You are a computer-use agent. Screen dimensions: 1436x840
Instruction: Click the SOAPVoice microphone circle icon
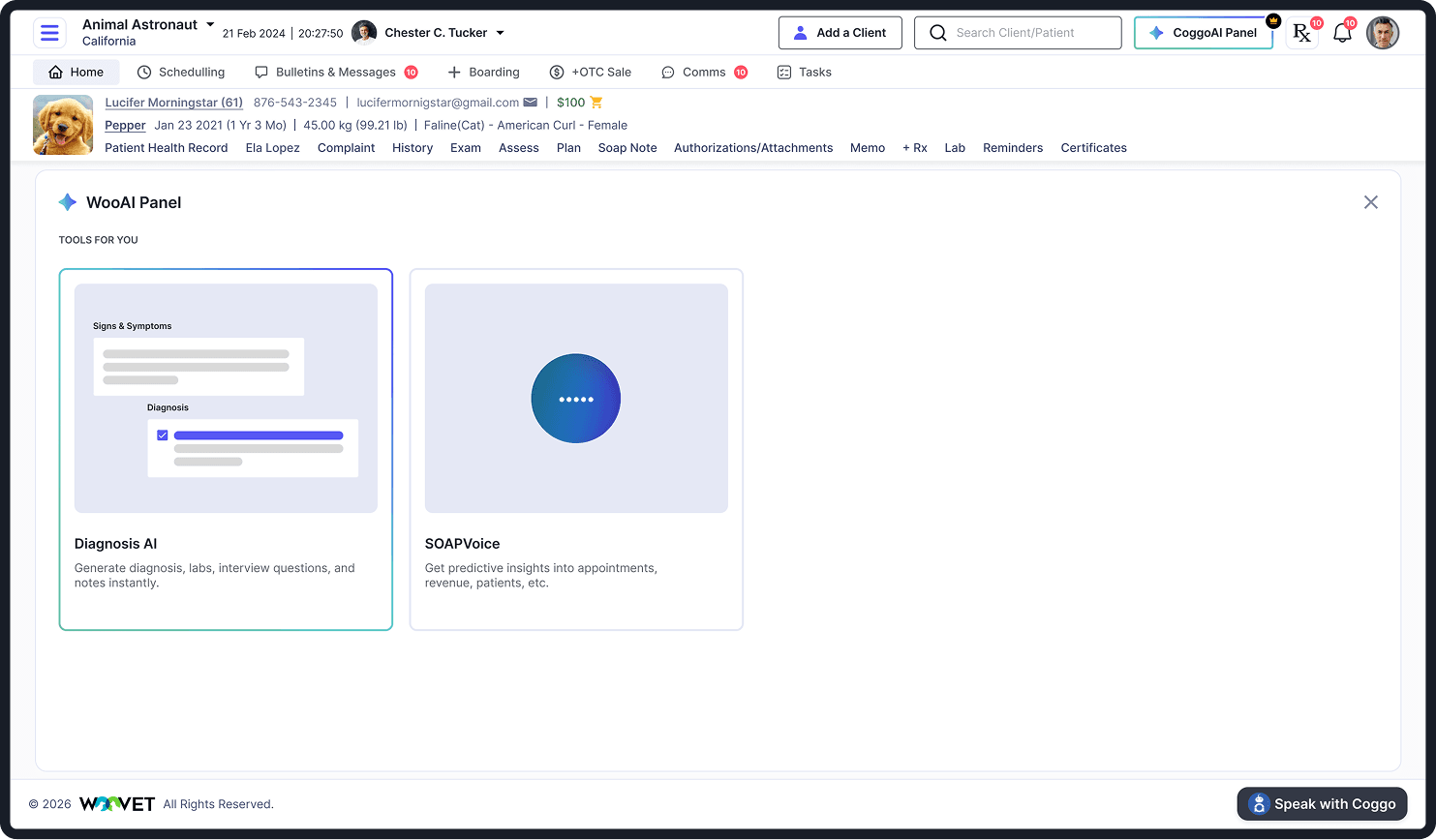click(x=576, y=399)
